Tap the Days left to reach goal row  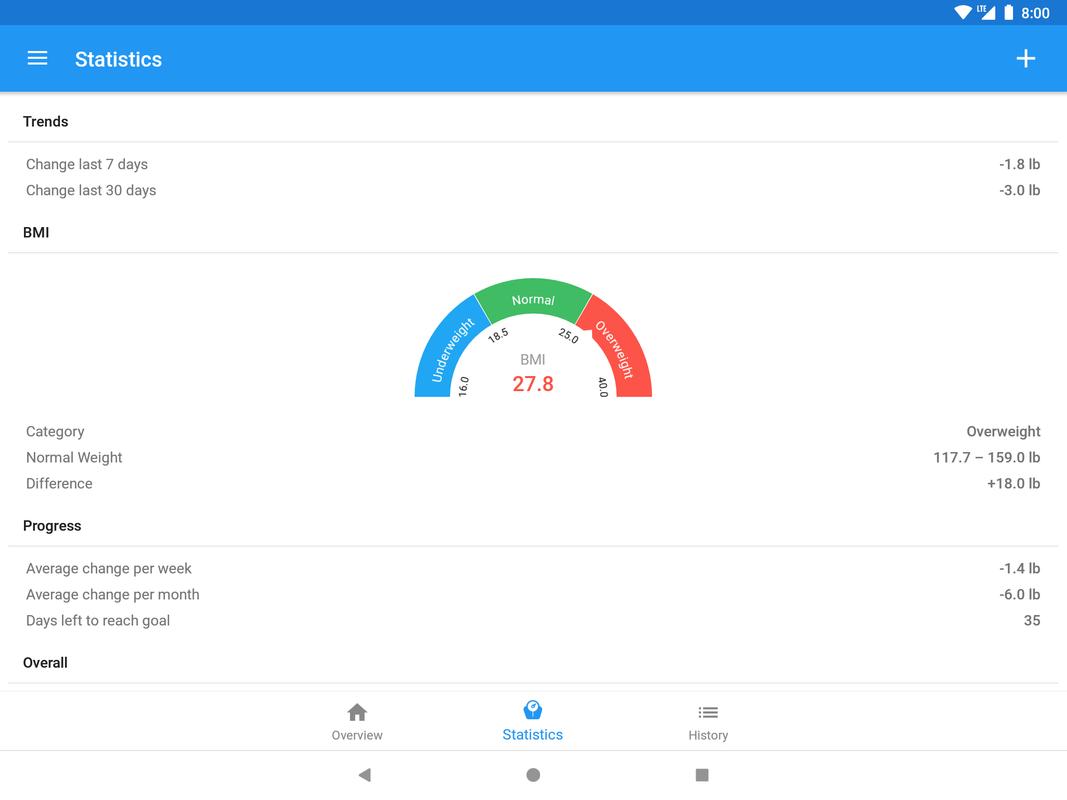tap(533, 620)
